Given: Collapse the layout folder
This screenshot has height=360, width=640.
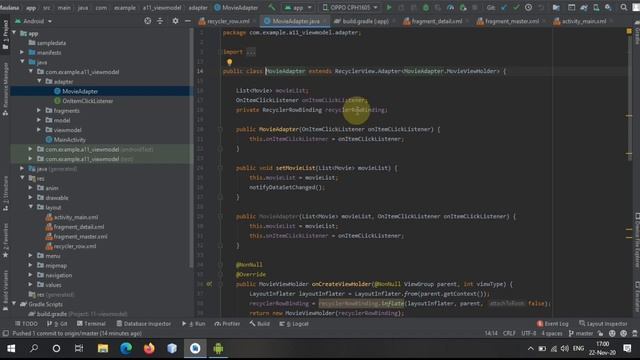Looking at the screenshot, I should click(31, 207).
